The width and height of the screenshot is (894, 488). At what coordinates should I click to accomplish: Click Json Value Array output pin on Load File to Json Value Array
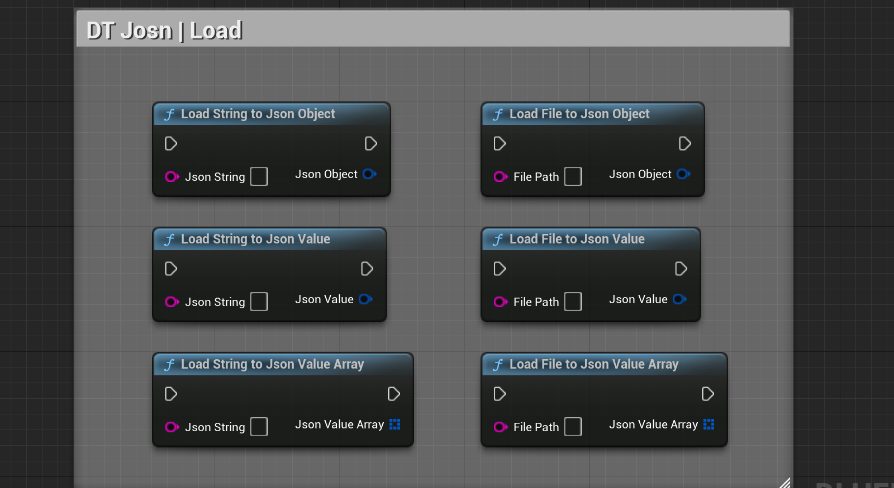[x=708, y=424]
